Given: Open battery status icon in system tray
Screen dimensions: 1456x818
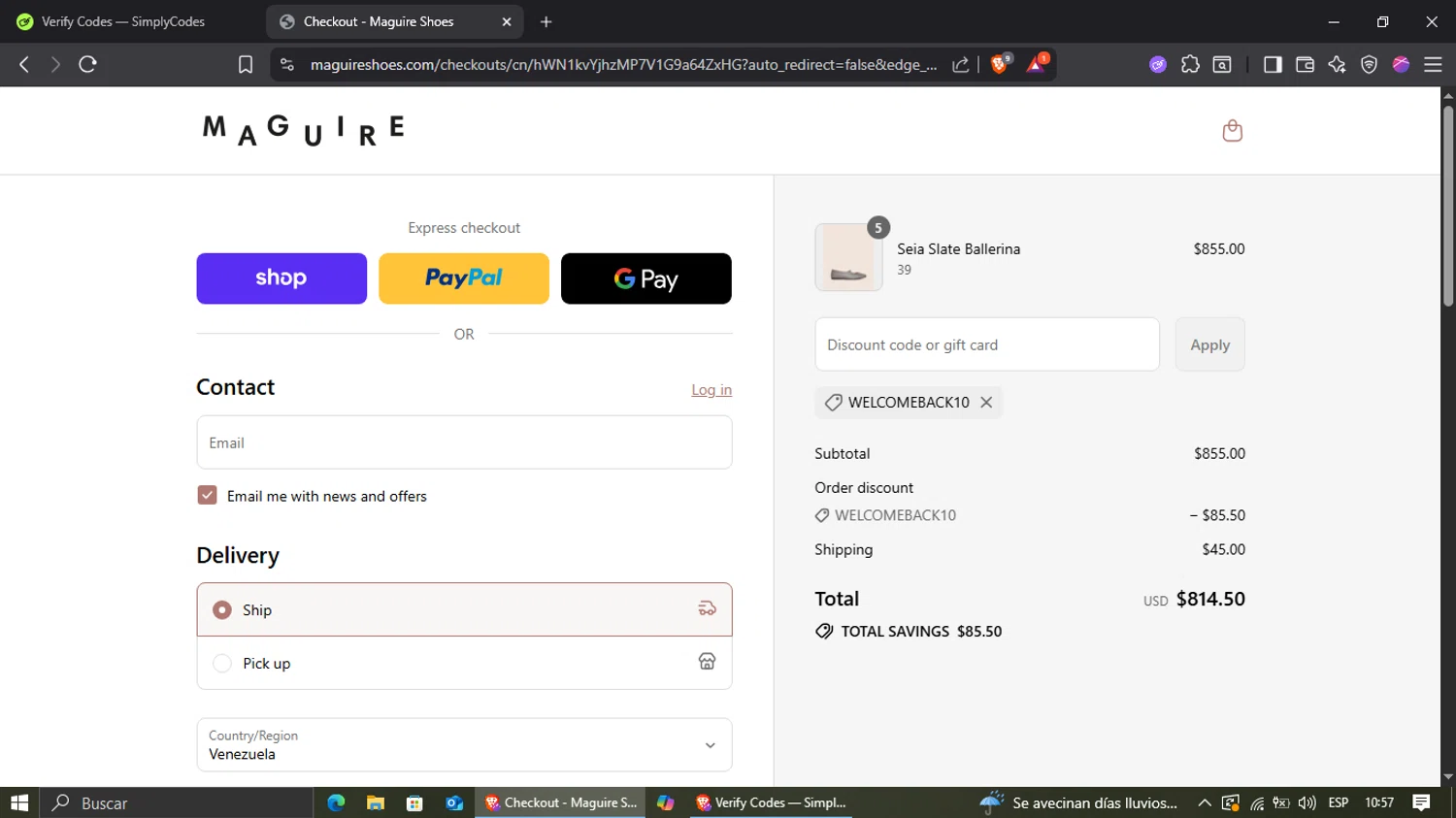Looking at the screenshot, I should coord(1281,802).
